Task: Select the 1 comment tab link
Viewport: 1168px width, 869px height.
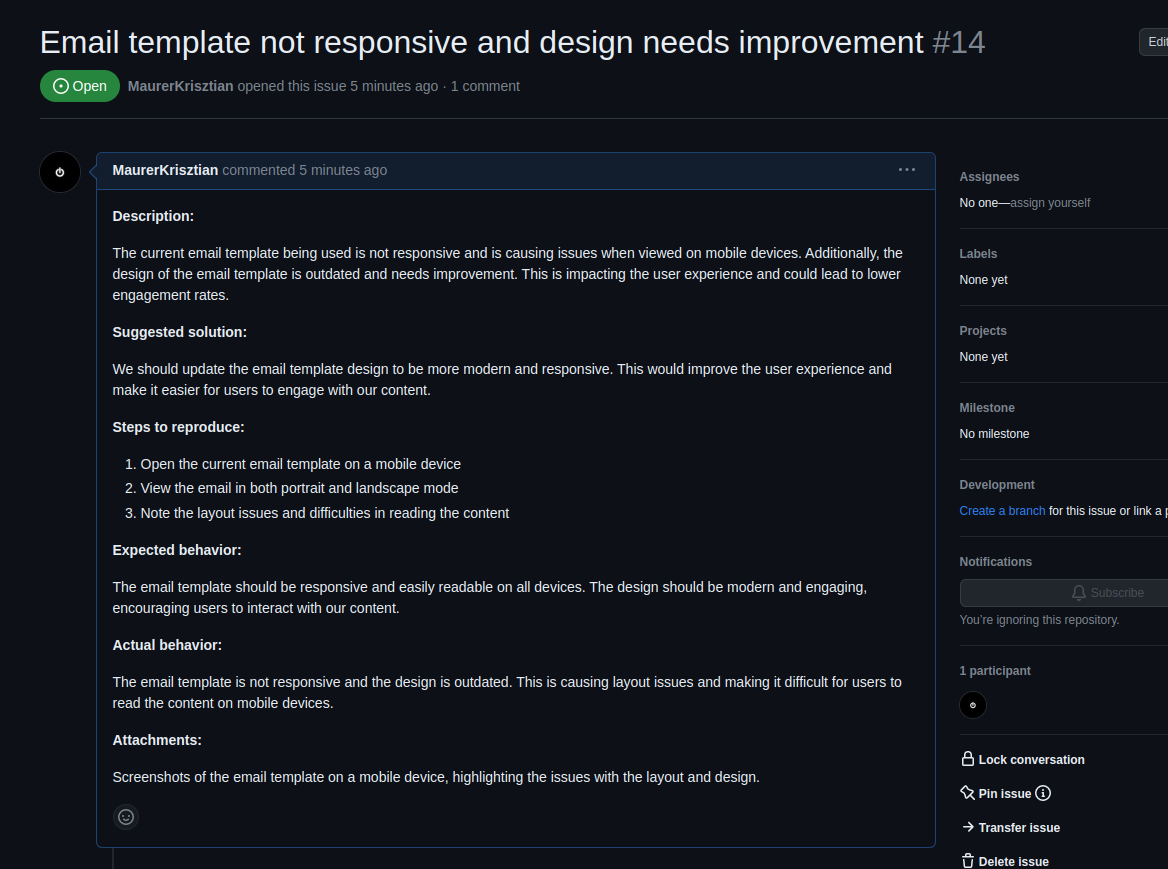Action: point(484,86)
